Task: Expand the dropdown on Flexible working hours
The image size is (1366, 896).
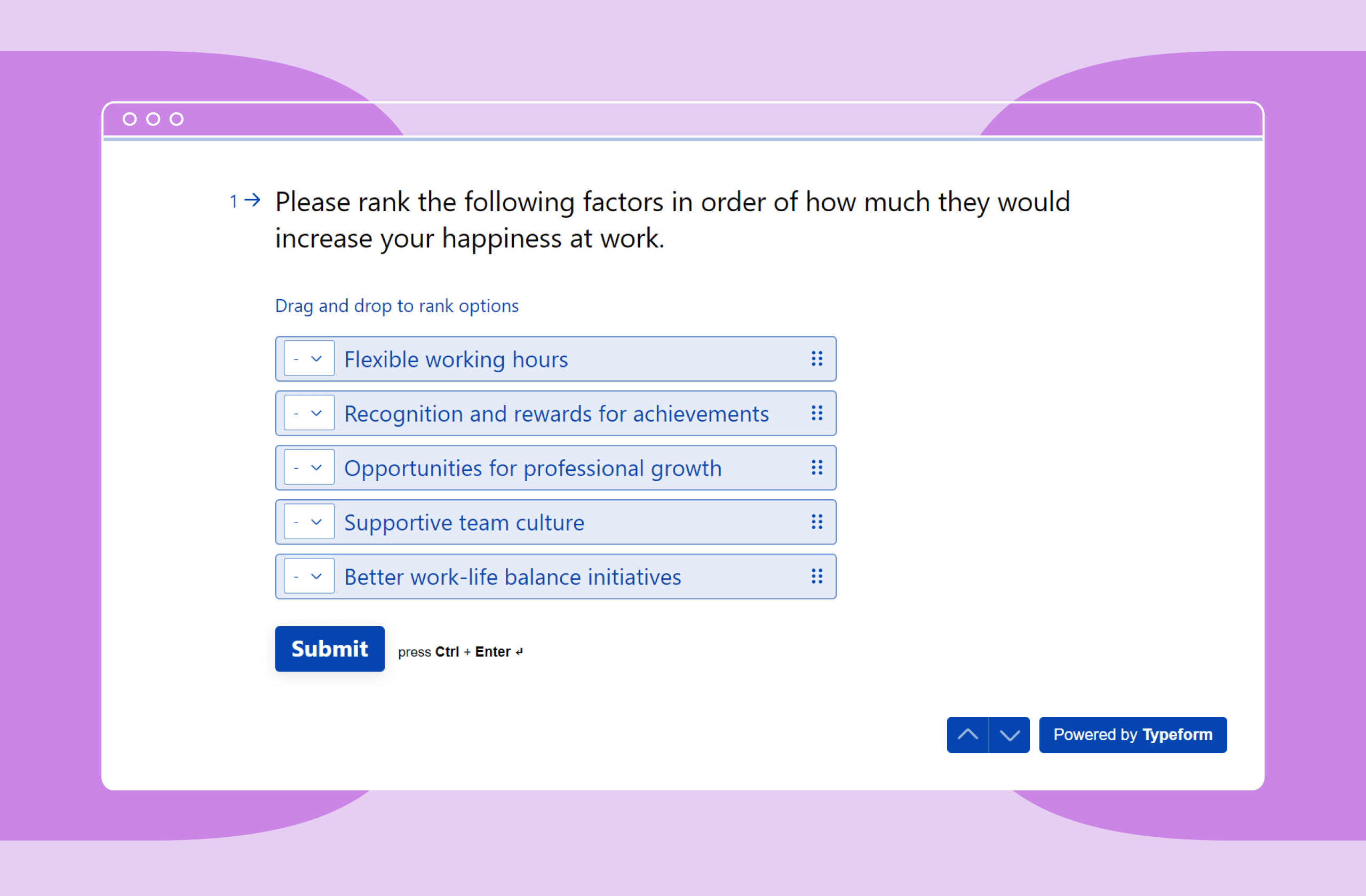Action: (316, 358)
